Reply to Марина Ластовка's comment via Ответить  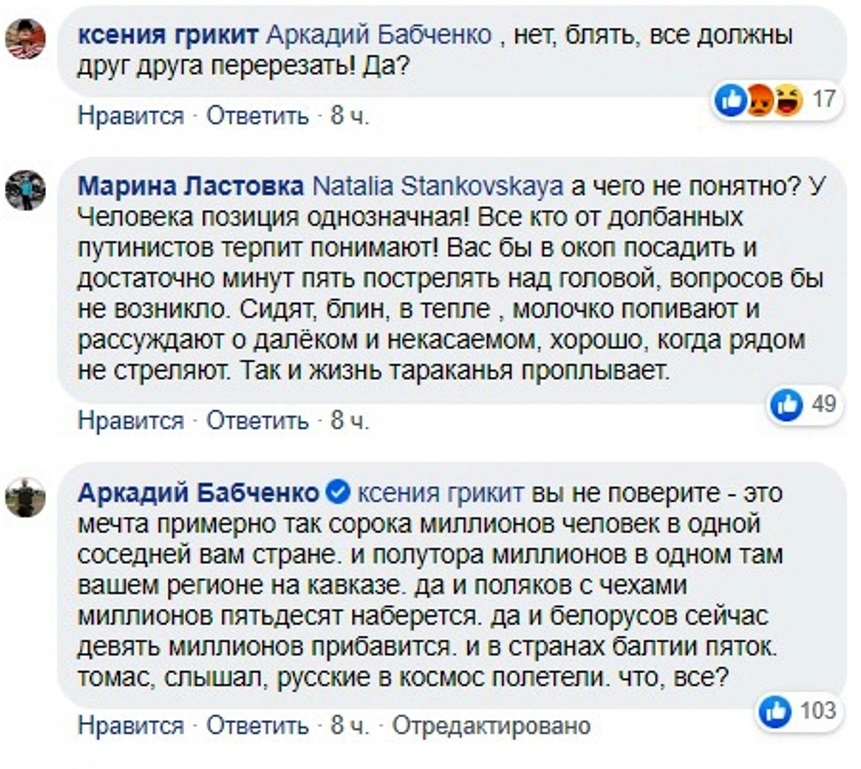258,421
